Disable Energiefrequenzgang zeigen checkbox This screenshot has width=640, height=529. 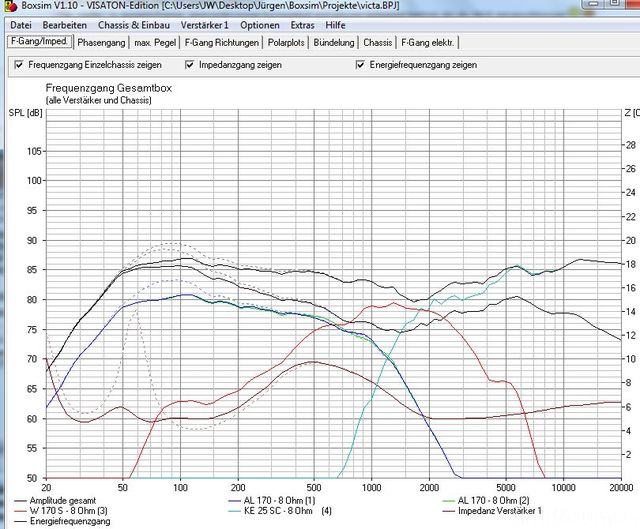361,66
